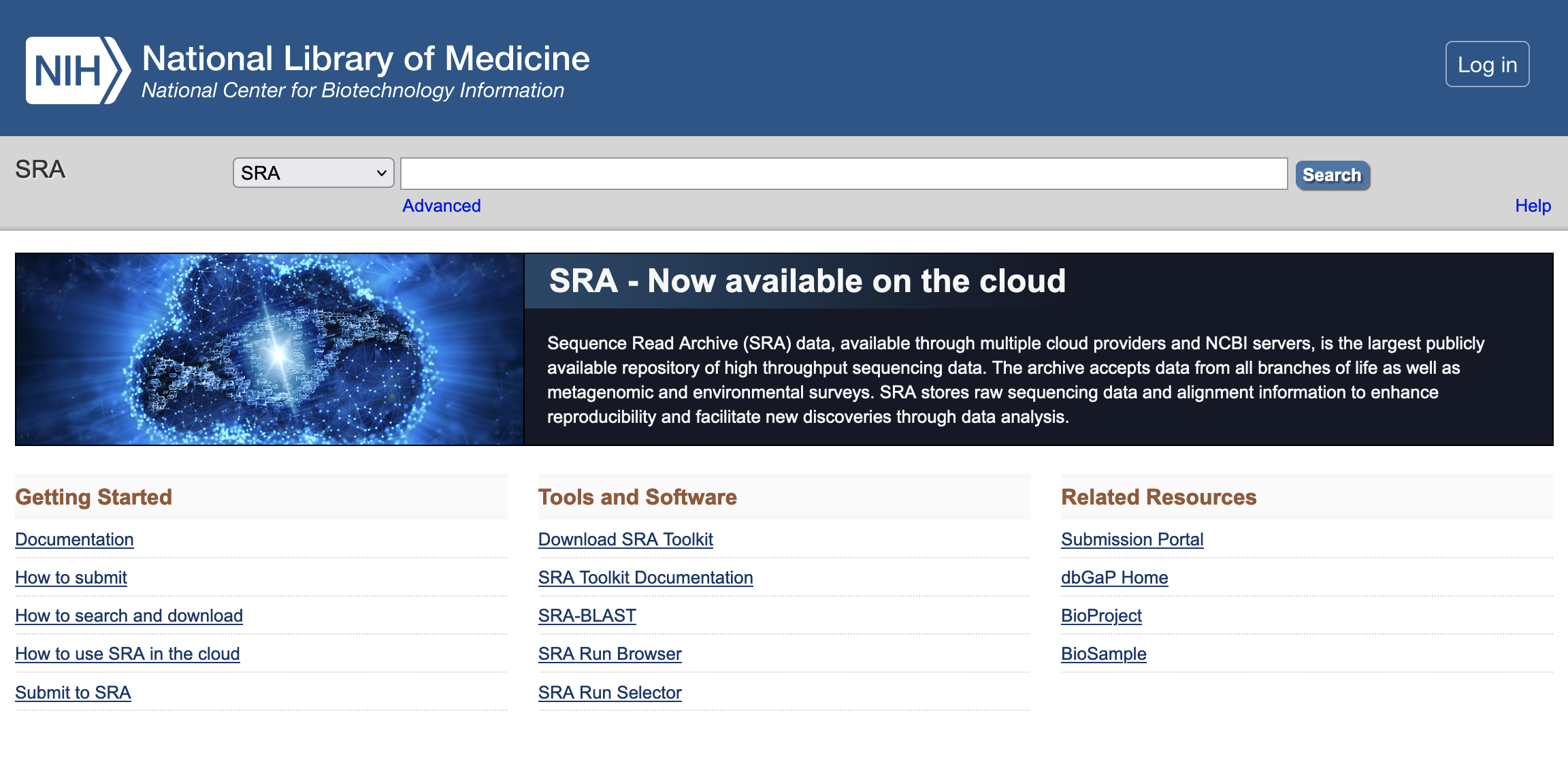Open the BioSample link
This screenshot has width=1568, height=779.
pyautogui.click(x=1103, y=654)
